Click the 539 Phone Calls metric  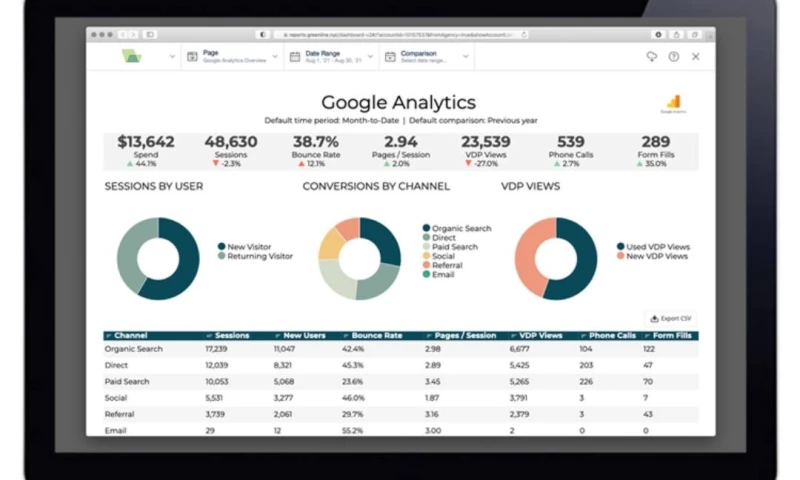(571, 150)
